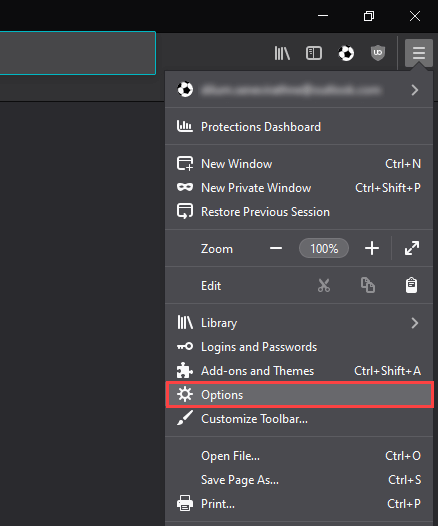Enter full screen mode using arrows icon
This screenshot has width=438, height=526.
click(x=412, y=248)
